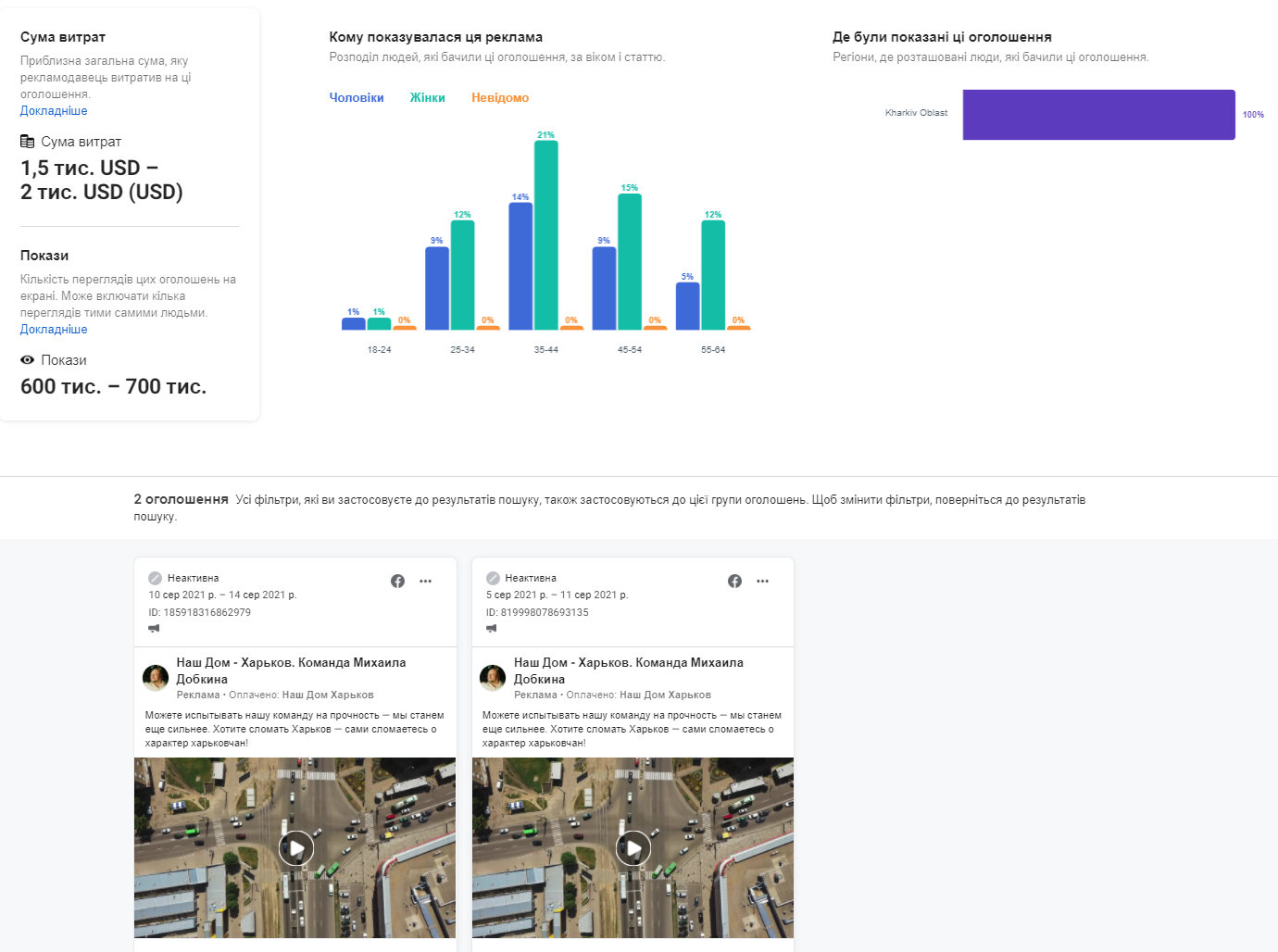Click megaphone icon on the 10–14 серпня ad

click(154, 629)
